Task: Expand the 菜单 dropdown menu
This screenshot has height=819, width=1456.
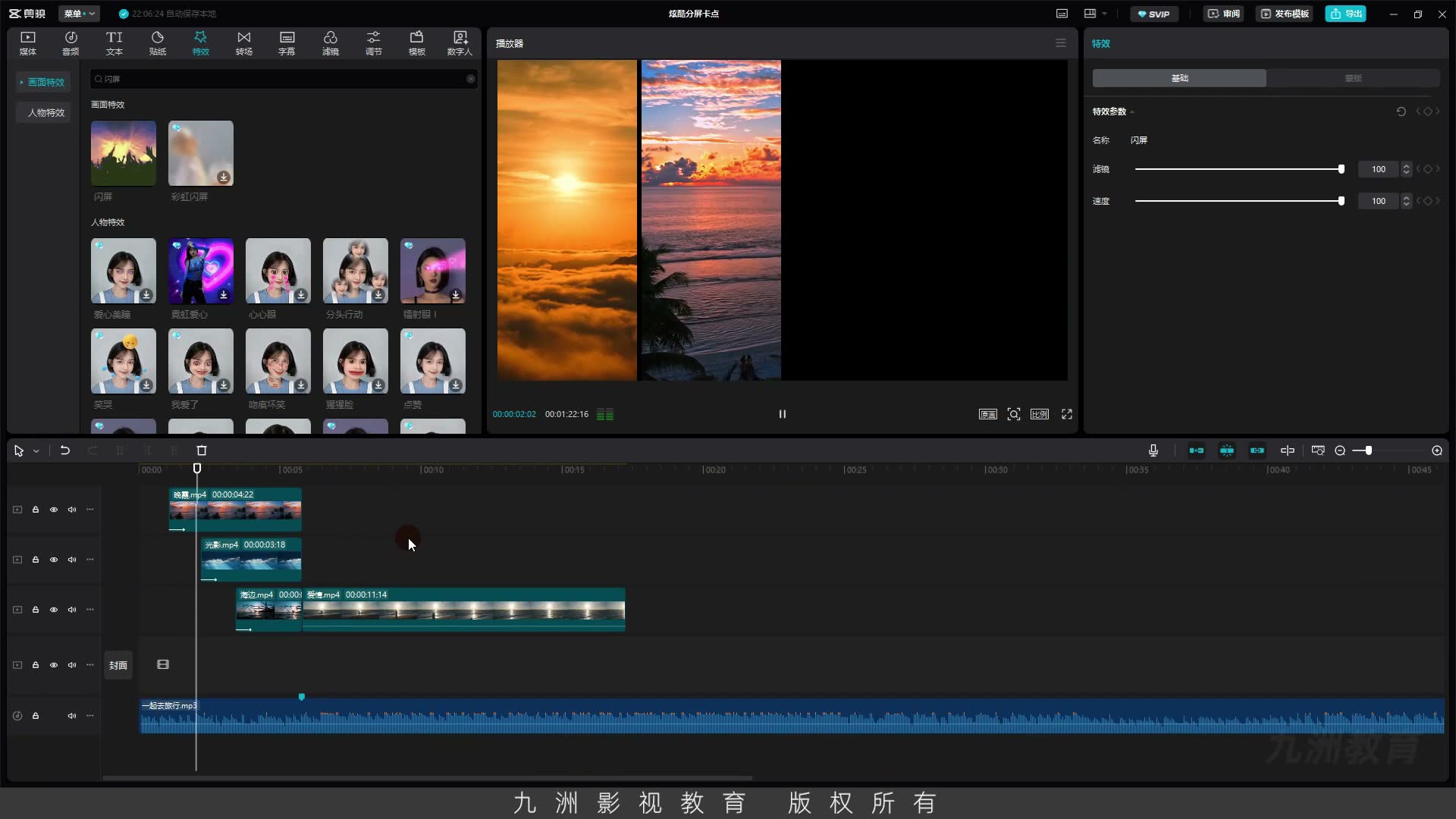Action: click(79, 14)
